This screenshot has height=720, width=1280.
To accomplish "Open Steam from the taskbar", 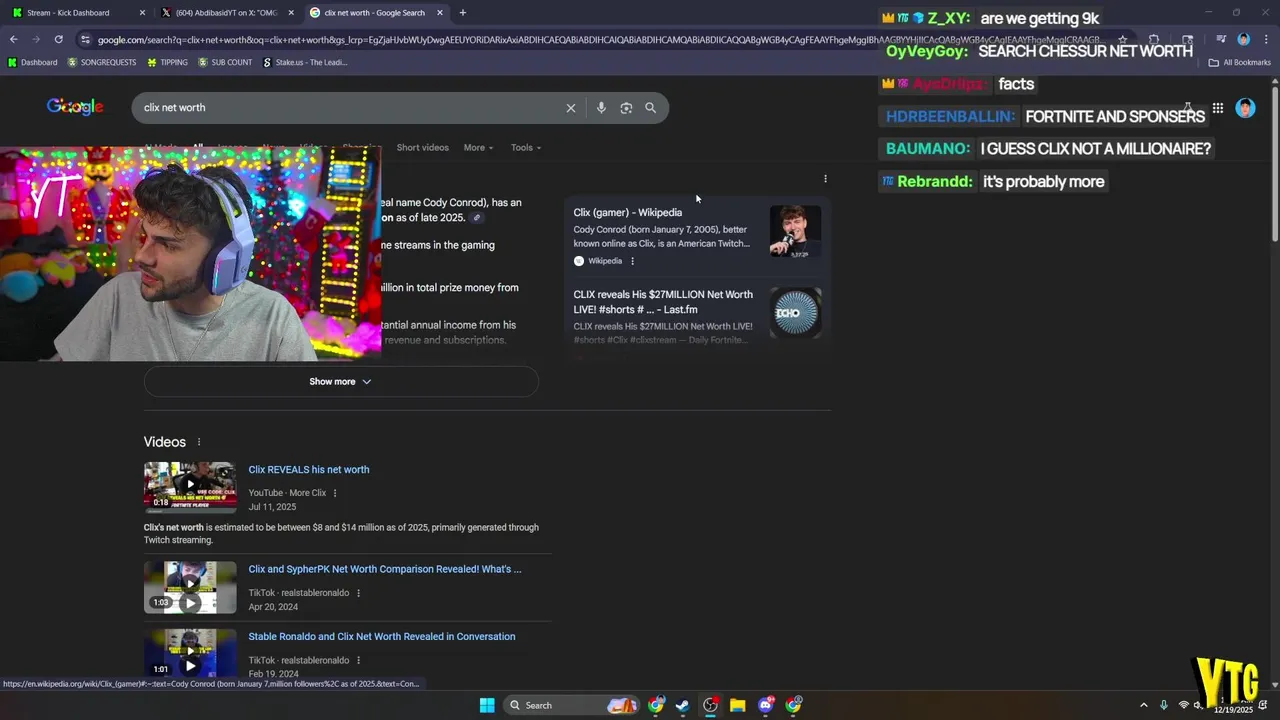I will (682, 705).
